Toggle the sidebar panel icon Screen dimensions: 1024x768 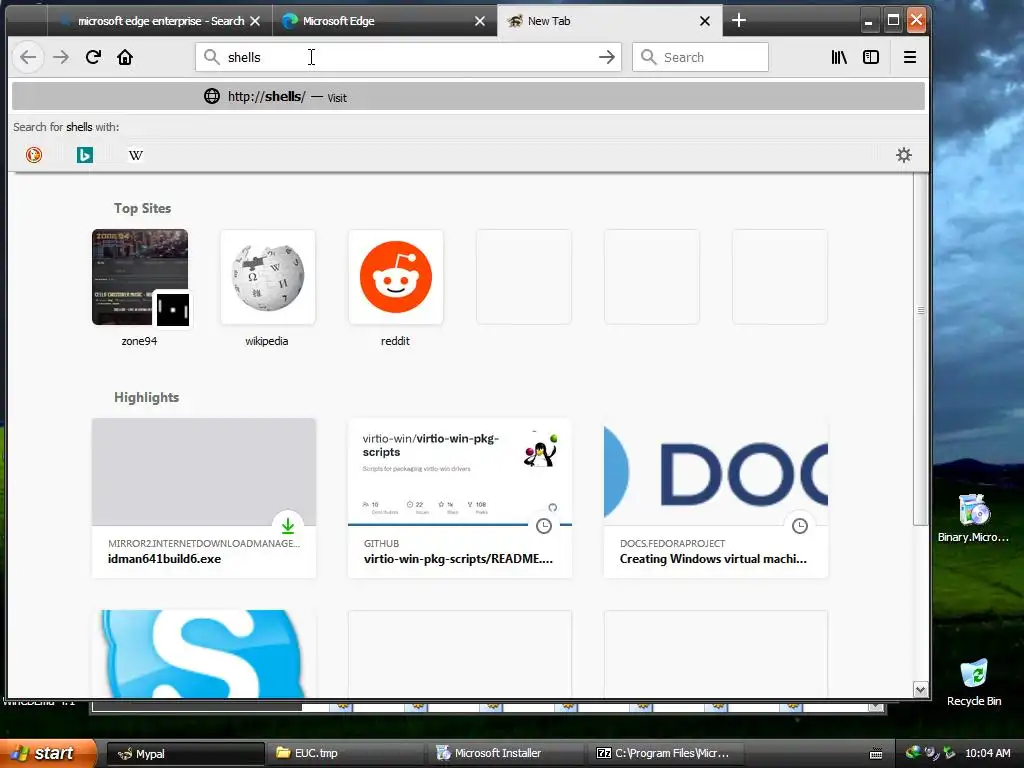(871, 57)
